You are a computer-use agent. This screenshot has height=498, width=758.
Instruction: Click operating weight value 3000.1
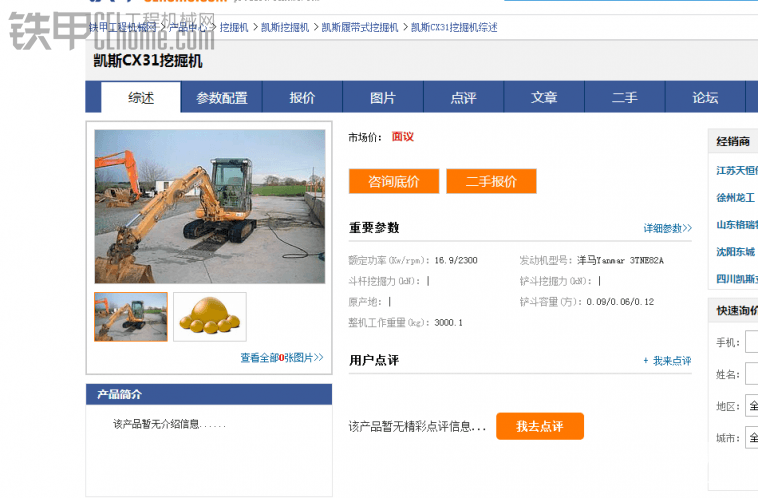coord(449,322)
